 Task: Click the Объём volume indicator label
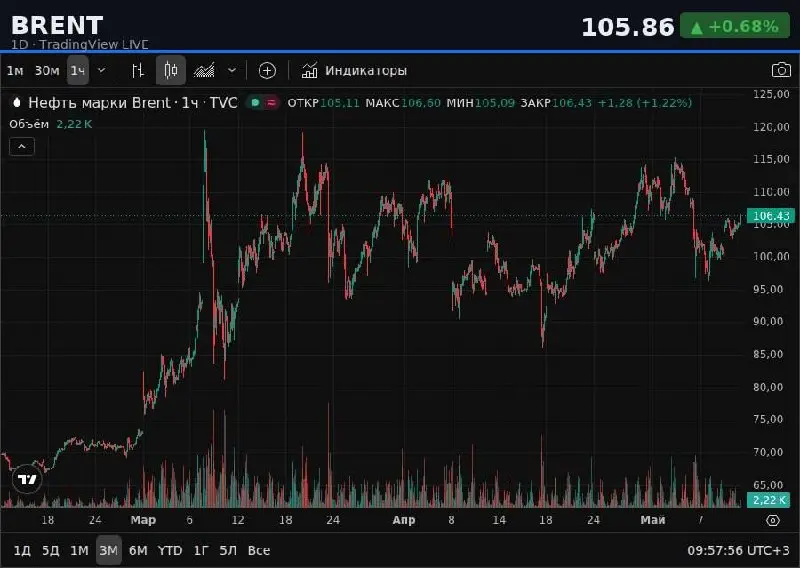click(x=29, y=124)
